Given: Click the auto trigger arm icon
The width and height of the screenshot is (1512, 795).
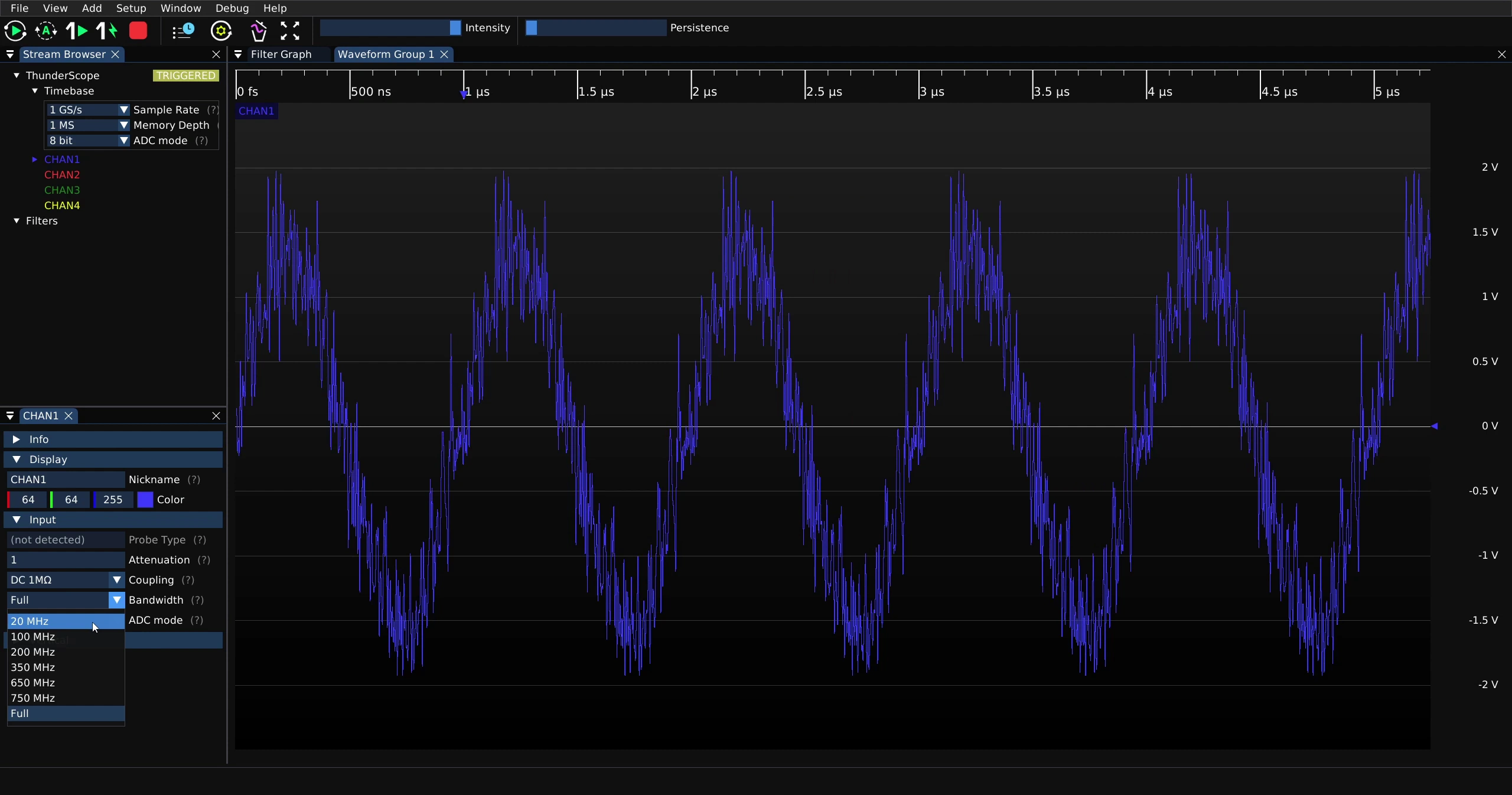Looking at the screenshot, I should click(46, 31).
